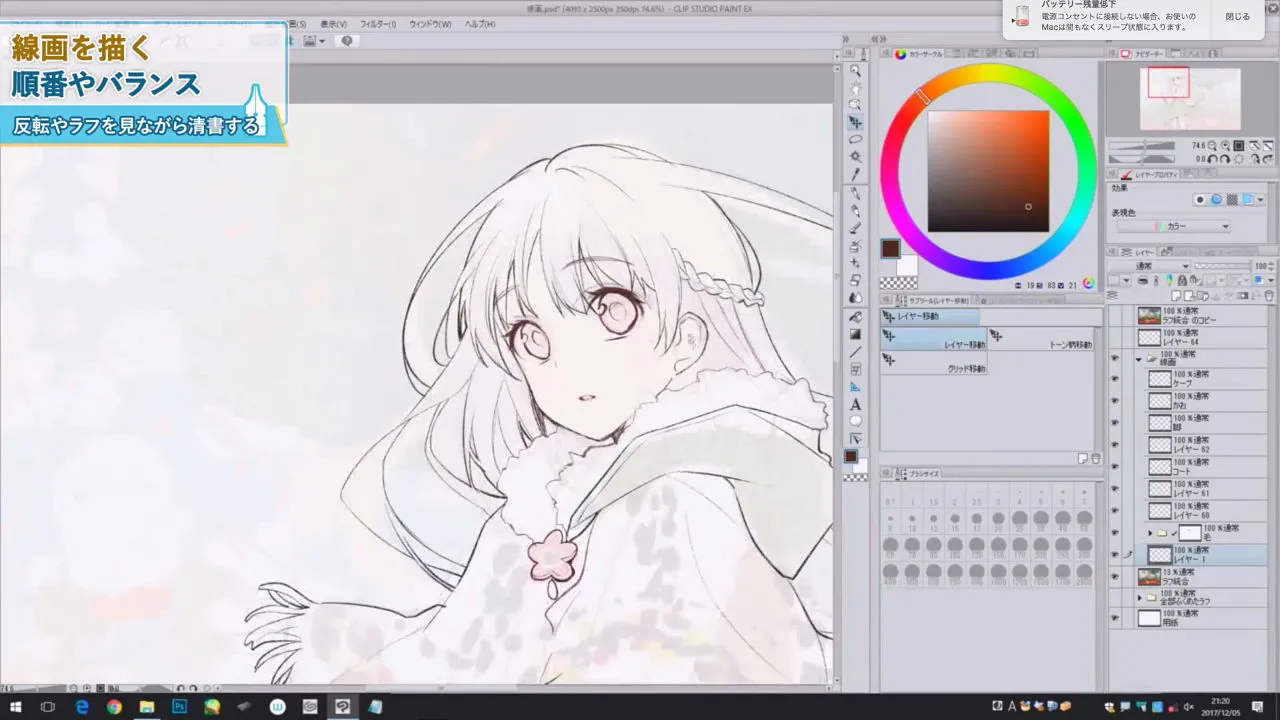
Task: Open the Windows Start menu
Action: coord(16,706)
